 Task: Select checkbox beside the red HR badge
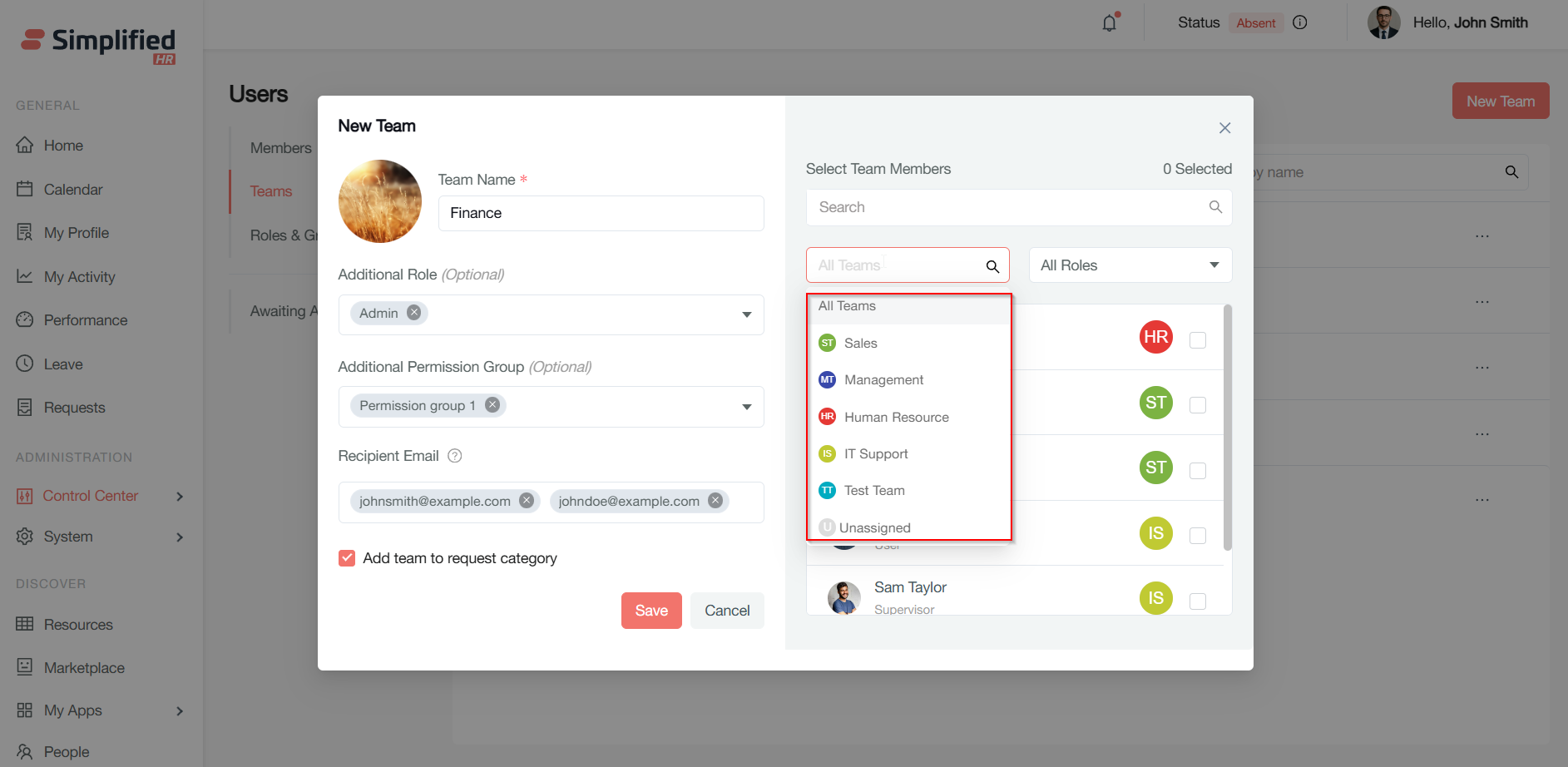[x=1198, y=339]
